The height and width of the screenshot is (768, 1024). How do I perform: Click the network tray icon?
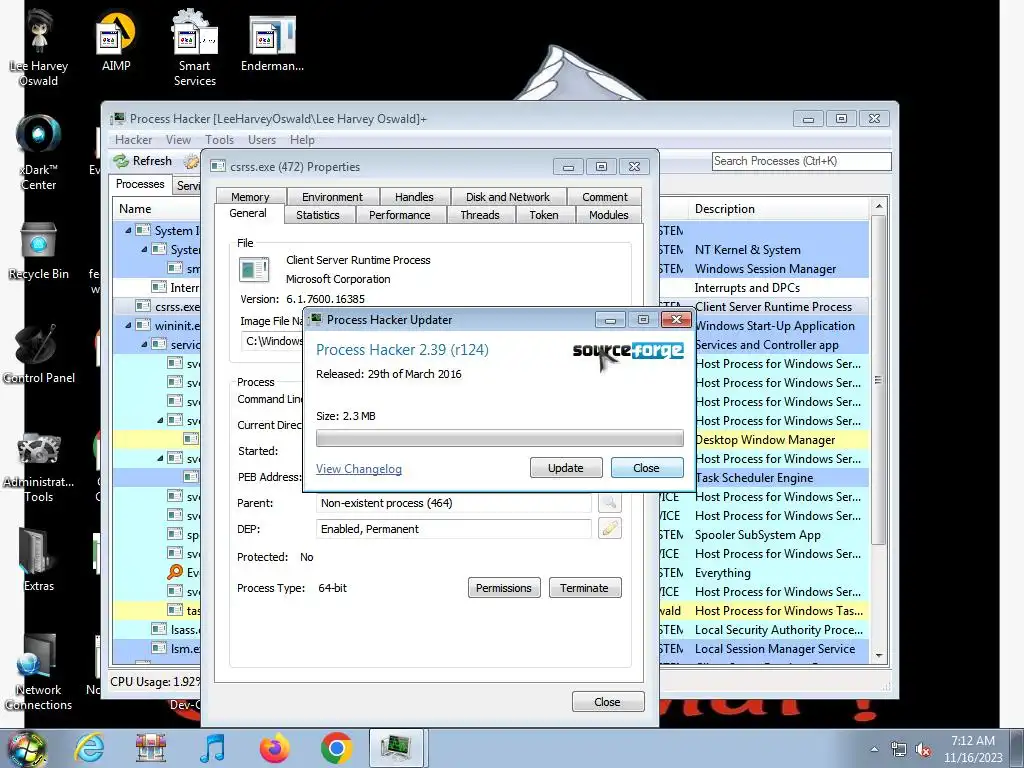pos(899,750)
